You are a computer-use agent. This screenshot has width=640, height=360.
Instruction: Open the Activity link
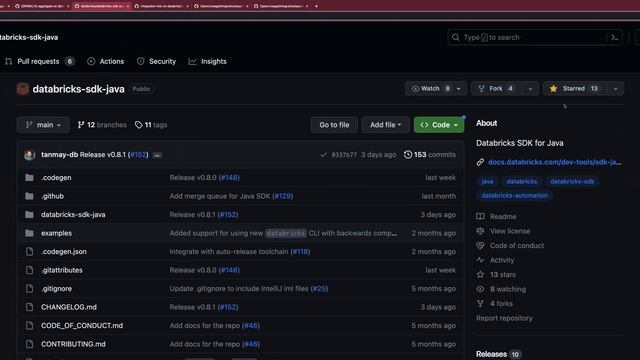(502, 260)
